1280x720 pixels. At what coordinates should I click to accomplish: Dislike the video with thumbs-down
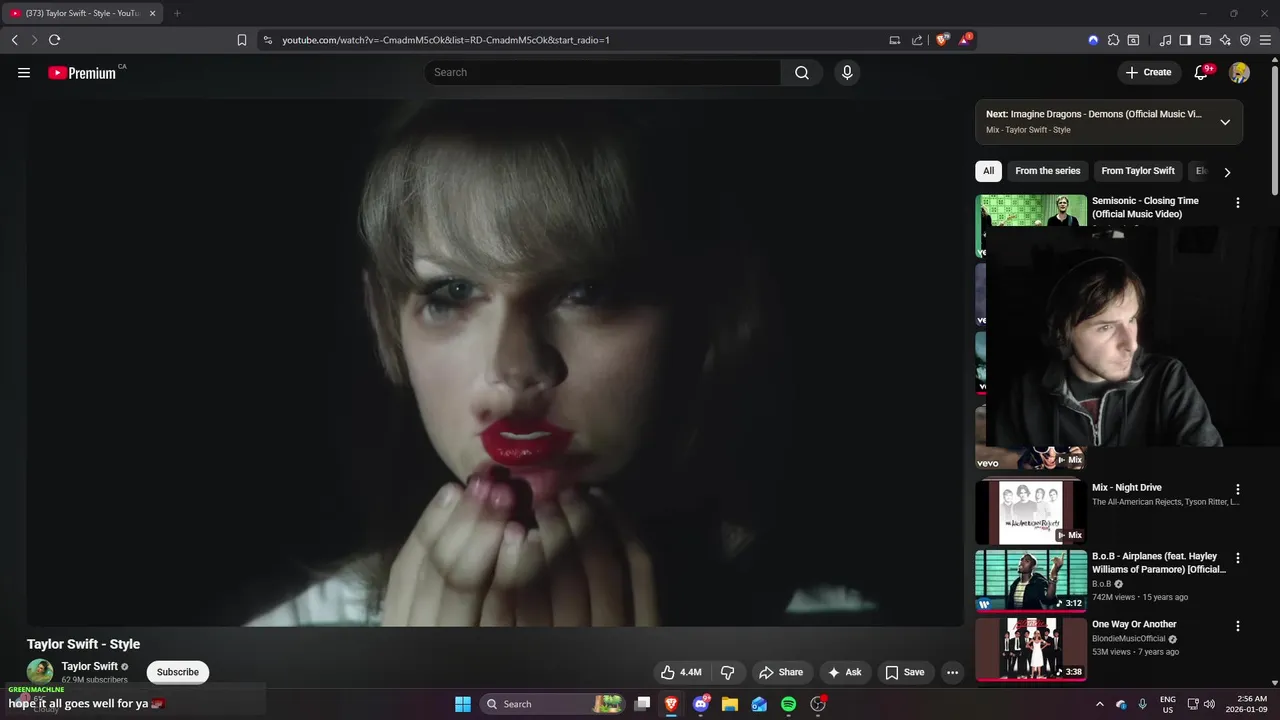728,672
